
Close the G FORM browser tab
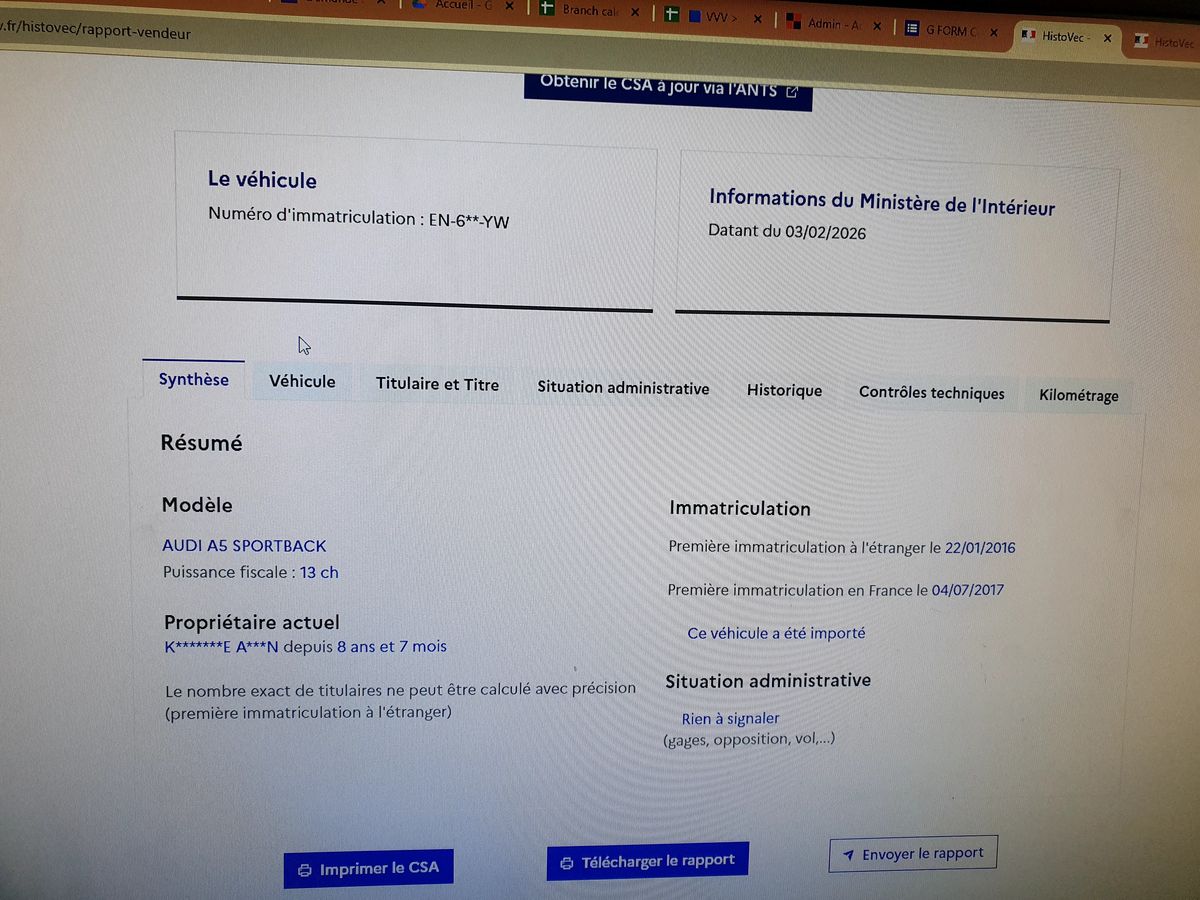click(x=994, y=32)
